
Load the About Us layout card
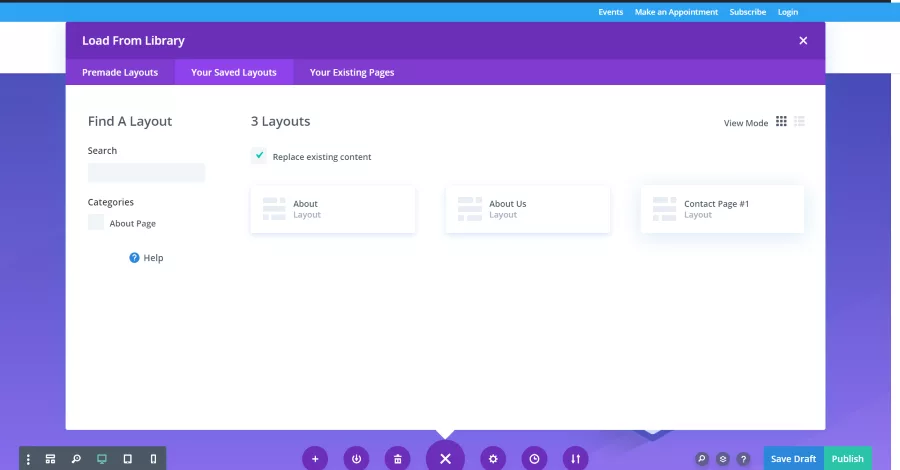coord(527,209)
